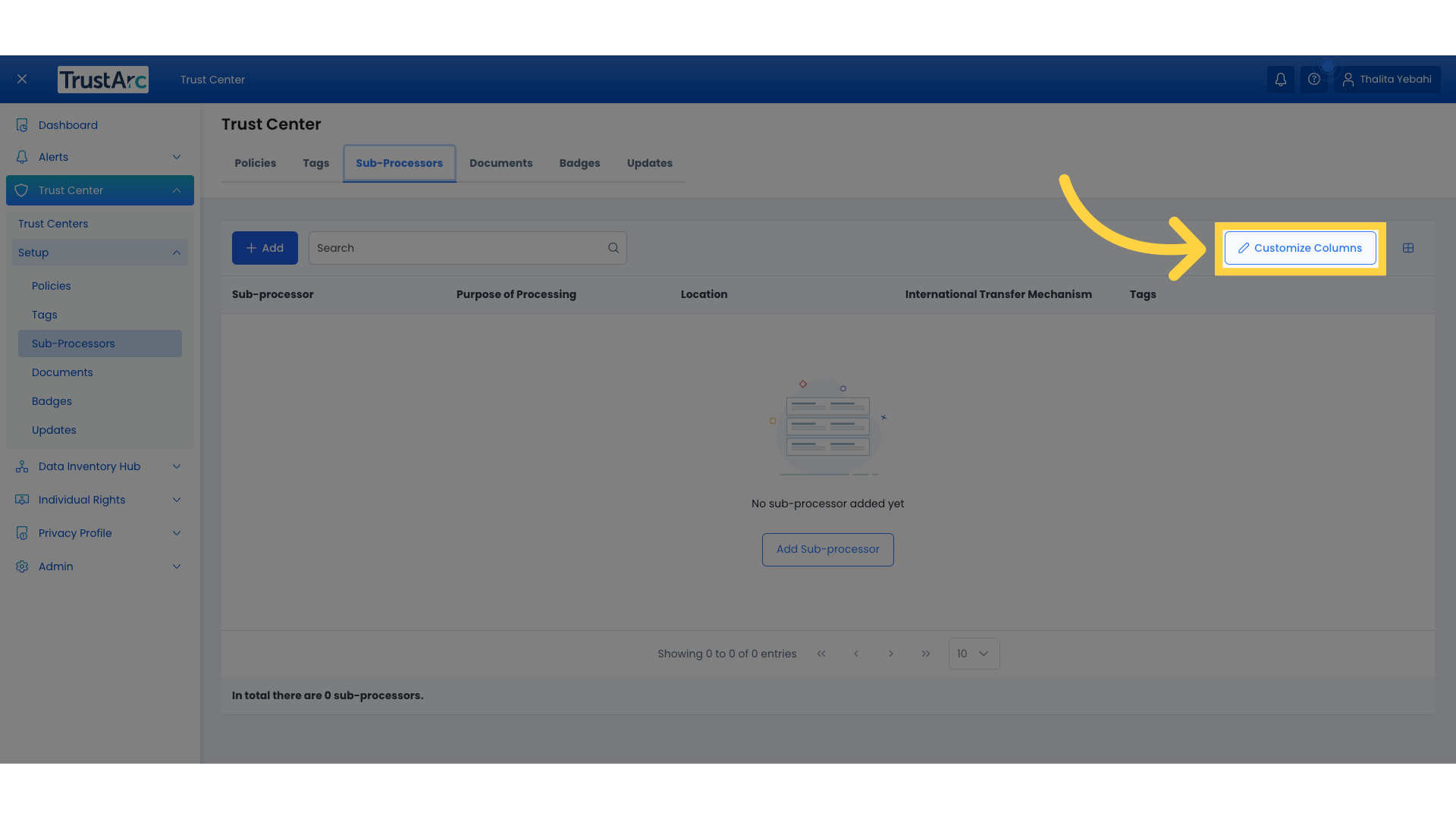Viewport: 1456px width, 819px height.
Task: Click the Individual Rights icon
Action: (x=22, y=500)
